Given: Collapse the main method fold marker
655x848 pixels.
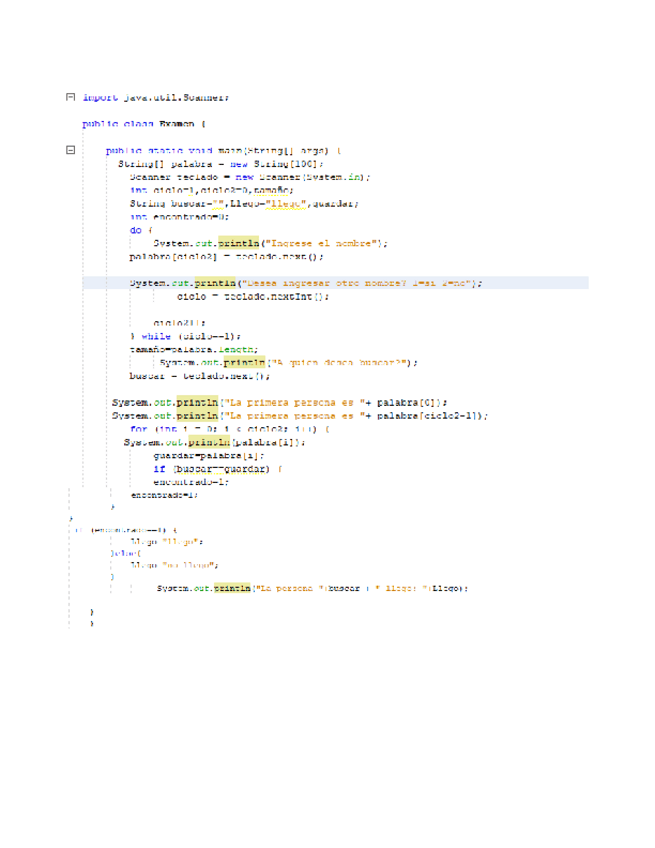Looking at the screenshot, I should coord(69,150).
